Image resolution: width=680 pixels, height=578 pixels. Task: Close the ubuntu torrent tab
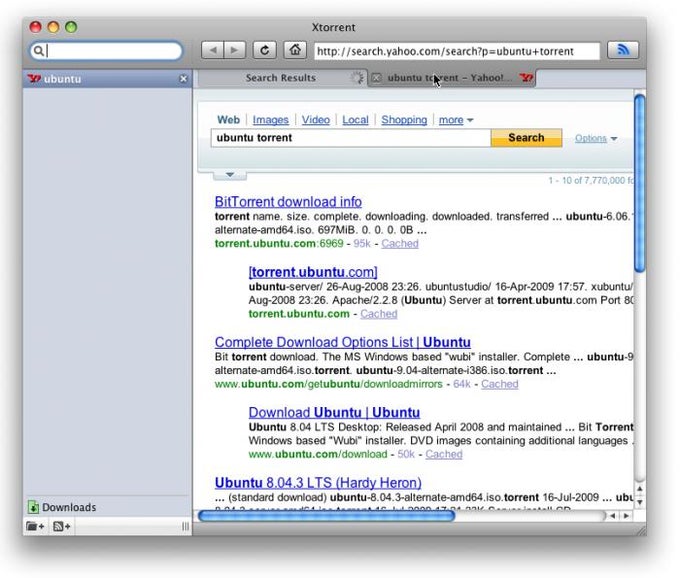[x=376, y=78]
